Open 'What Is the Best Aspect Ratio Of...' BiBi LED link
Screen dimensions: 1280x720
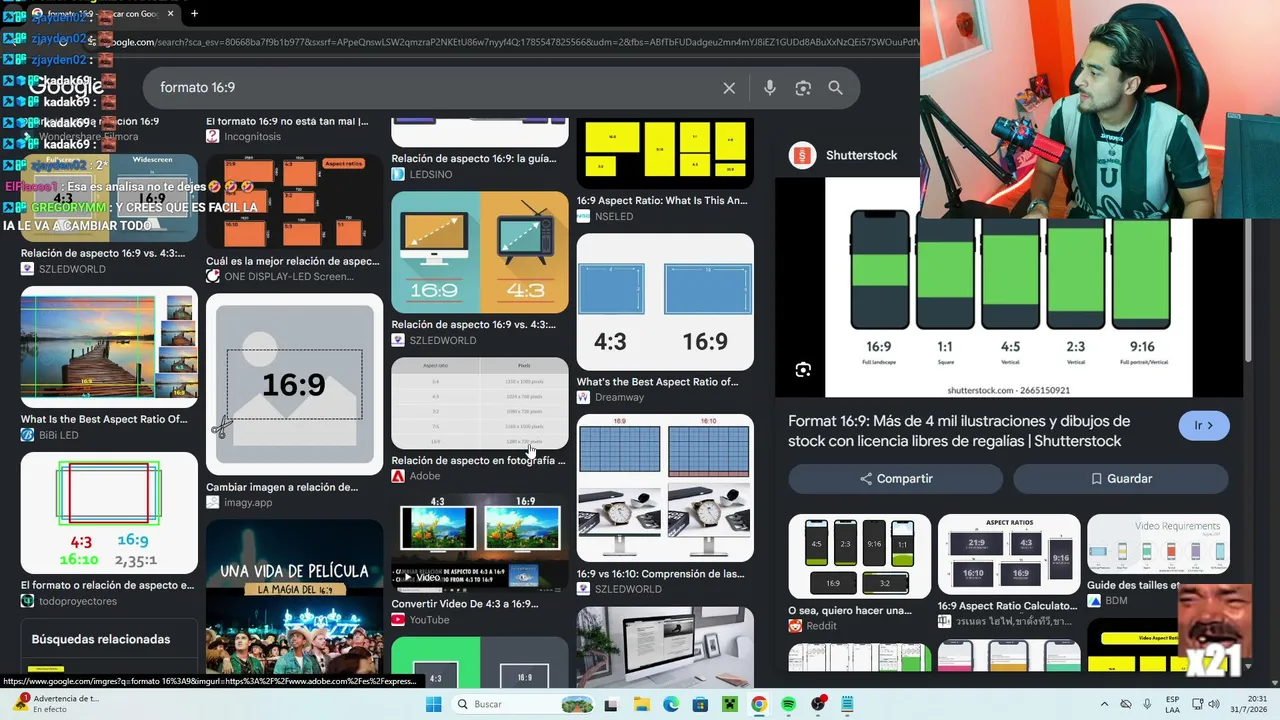(104, 419)
